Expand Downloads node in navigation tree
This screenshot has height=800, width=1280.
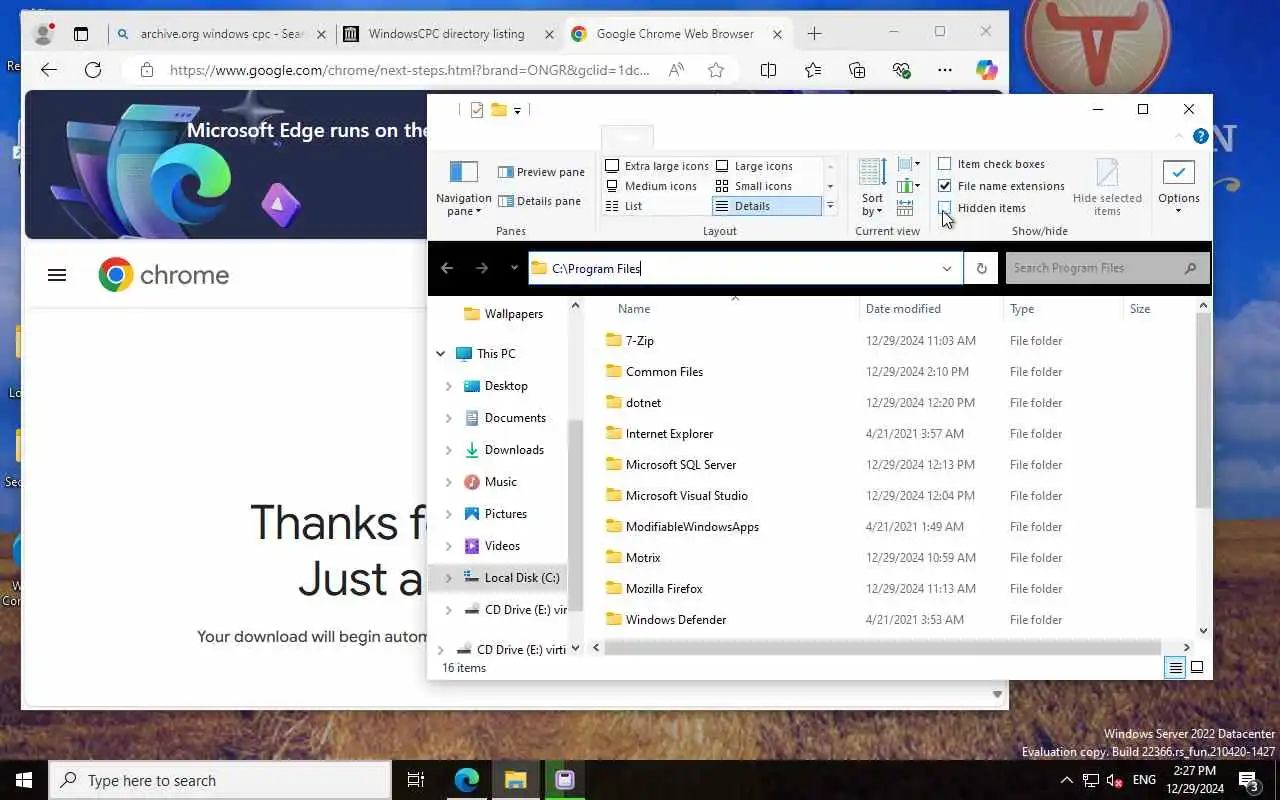pos(448,450)
